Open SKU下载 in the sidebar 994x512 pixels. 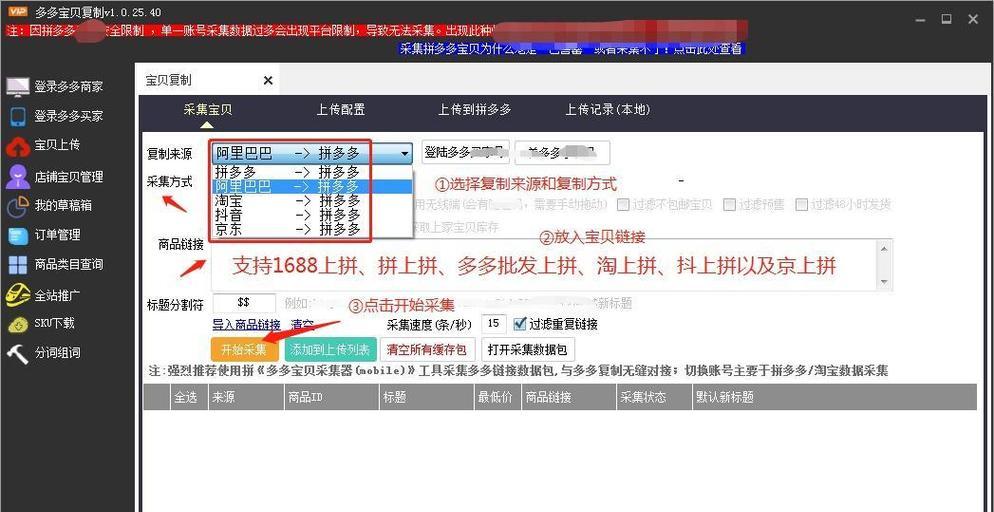41,323
